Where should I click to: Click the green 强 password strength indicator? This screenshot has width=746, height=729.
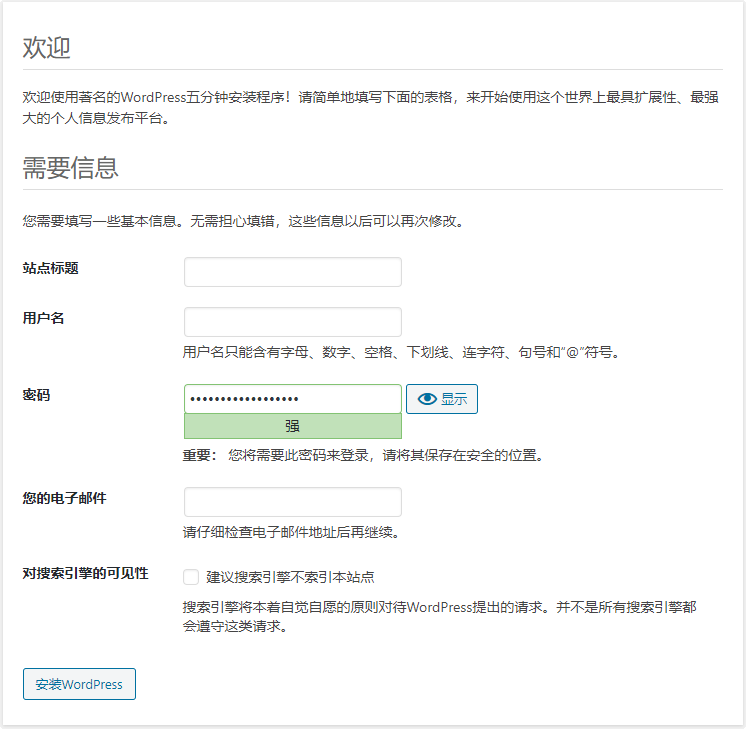click(x=293, y=426)
